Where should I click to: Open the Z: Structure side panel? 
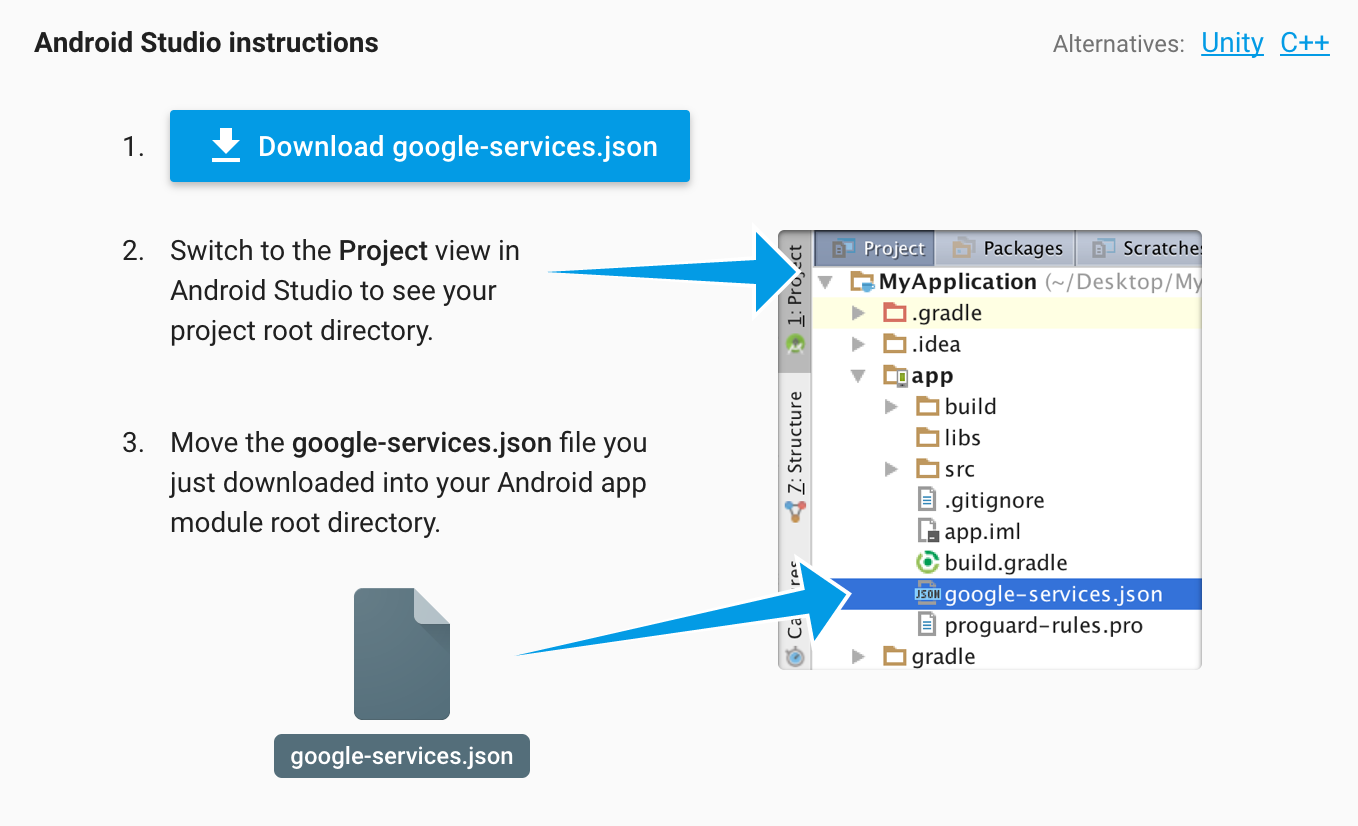(795, 446)
